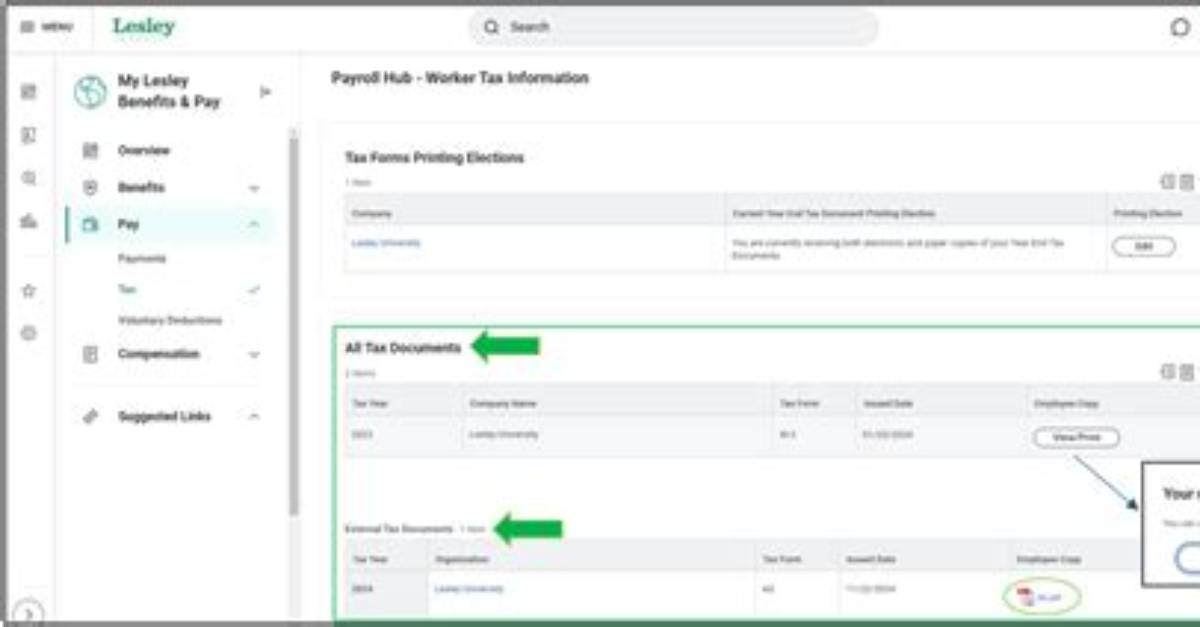Open Lesley University link in External Tax Documents
The width and height of the screenshot is (1200, 627).
click(x=469, y=589)
